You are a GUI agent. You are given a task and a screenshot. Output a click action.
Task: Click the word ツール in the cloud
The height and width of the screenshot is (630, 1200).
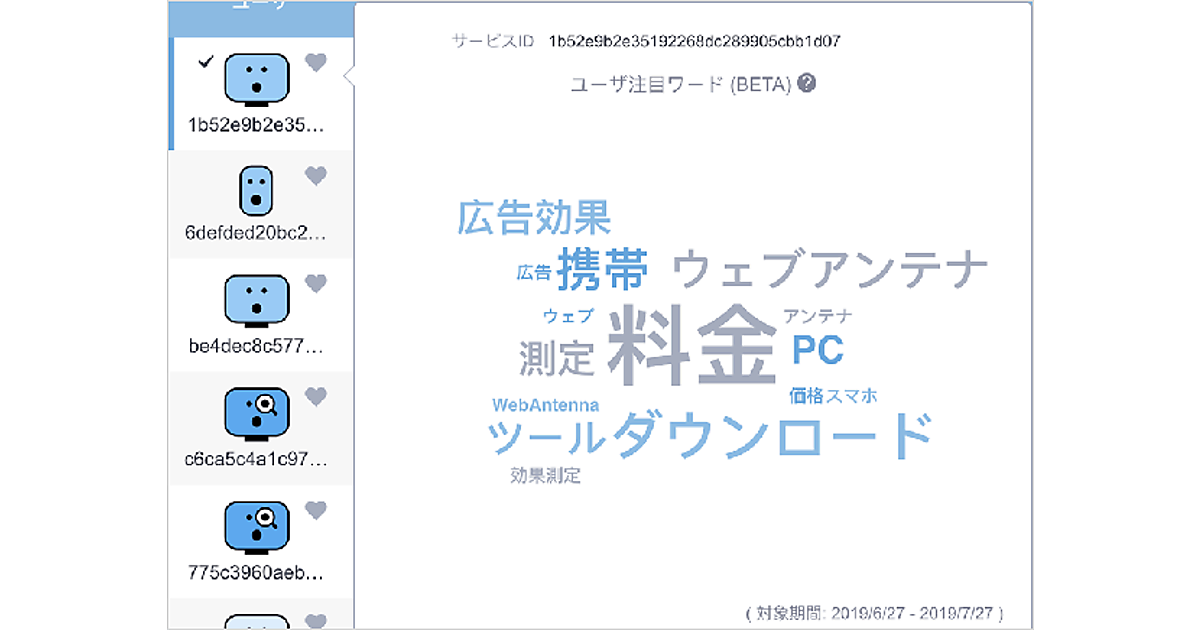click(547, 438)
